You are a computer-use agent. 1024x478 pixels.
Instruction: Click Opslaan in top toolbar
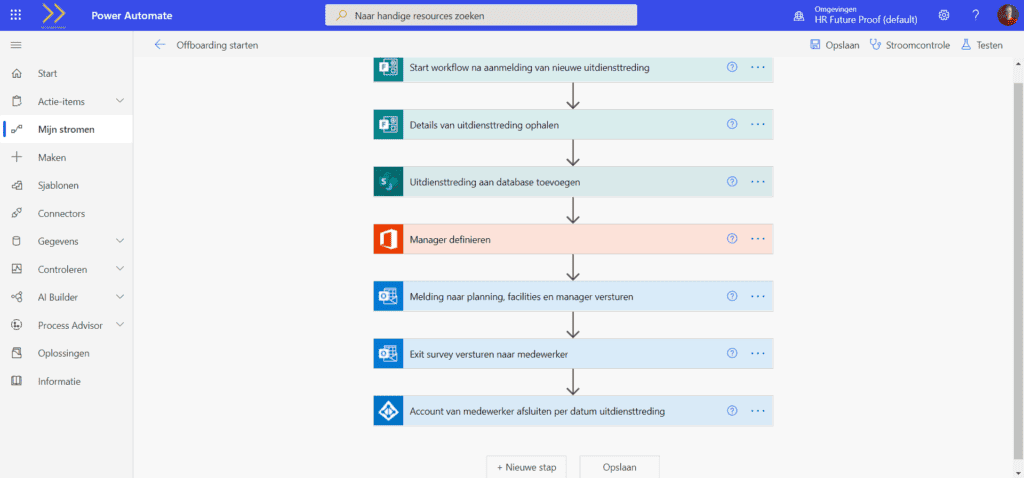(x=835, y=45)
